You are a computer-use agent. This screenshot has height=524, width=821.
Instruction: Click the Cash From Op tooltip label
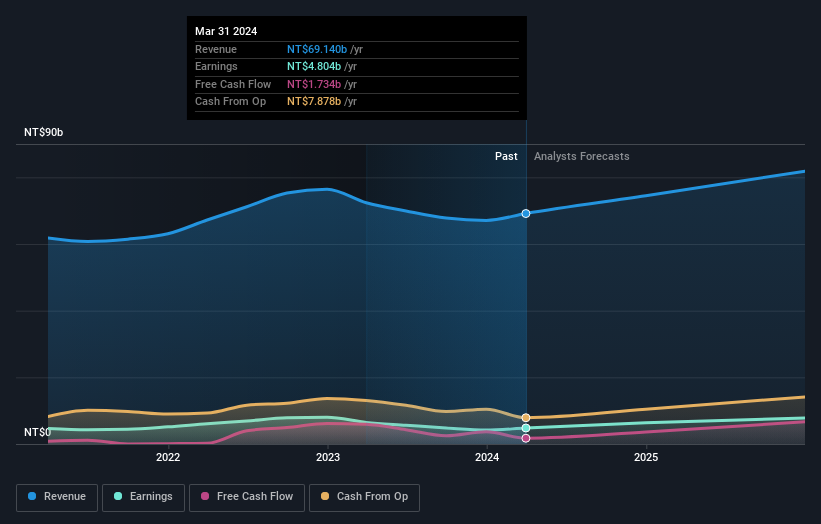click(x=230, y=102)
